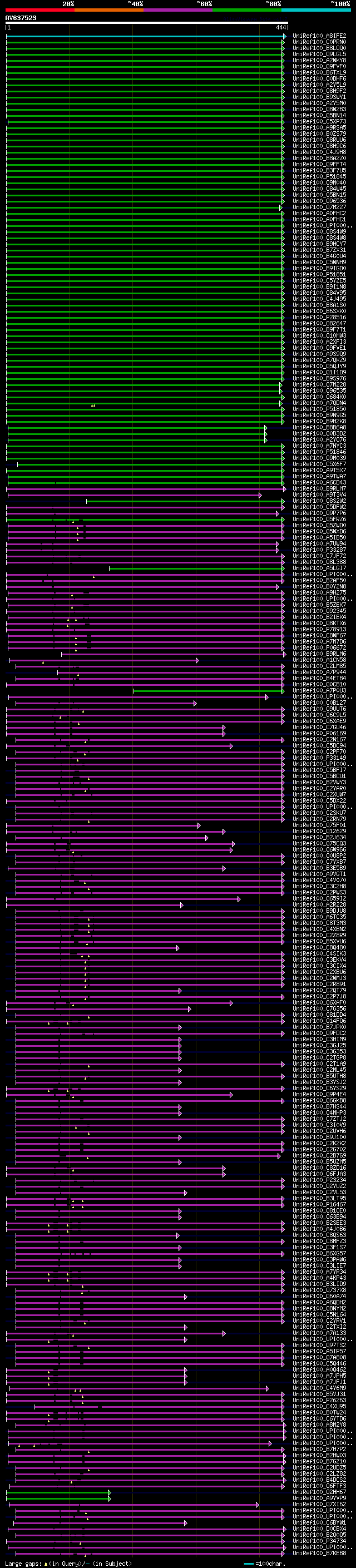Select hit label UniRef100_Q9LGL5

tap(319, 54)
